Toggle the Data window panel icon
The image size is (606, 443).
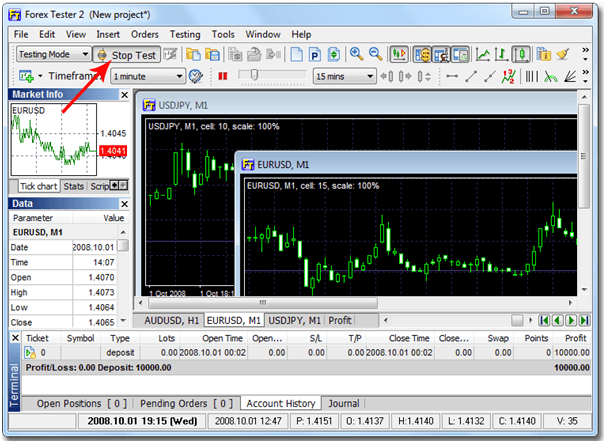pos(460,54)
